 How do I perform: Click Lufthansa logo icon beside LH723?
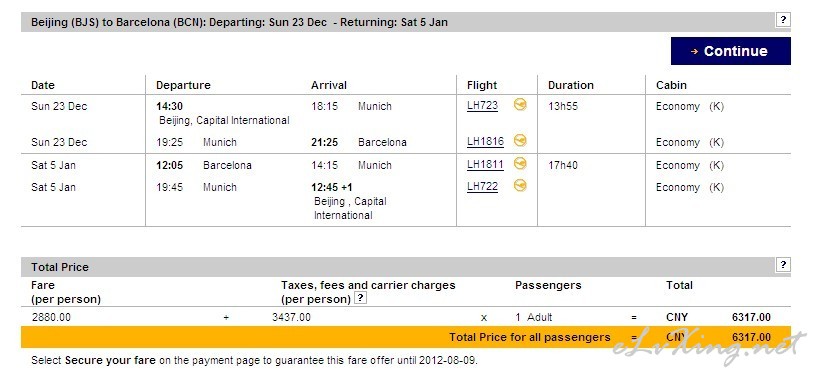pos(519,105)
